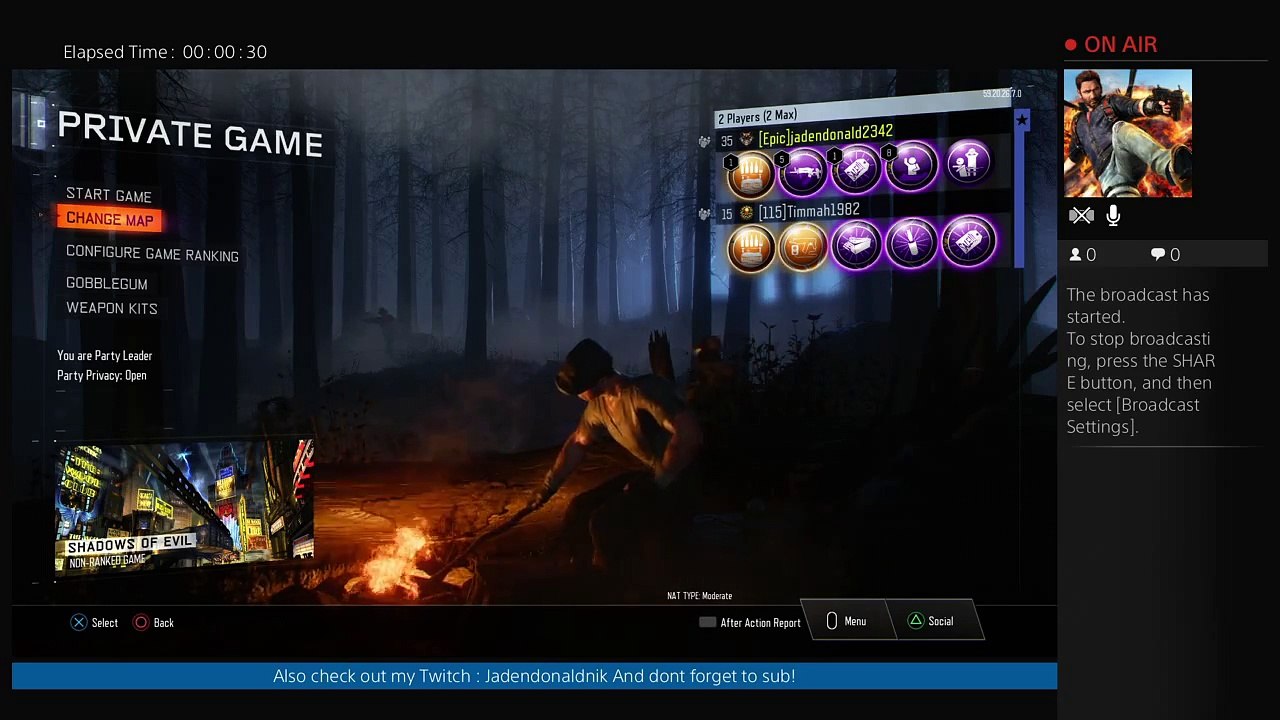This screenshot has width=1280, height=720.
Task: Pick jadendonald2342's purple price-tag gobblegum
Action: [x=858, y=169]
